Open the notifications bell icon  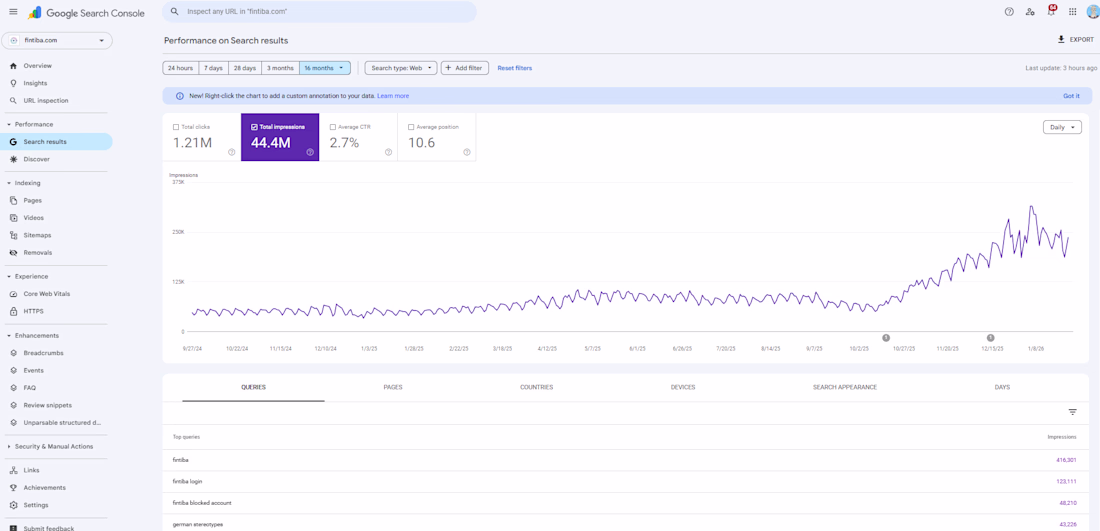tap(1051, 12)
